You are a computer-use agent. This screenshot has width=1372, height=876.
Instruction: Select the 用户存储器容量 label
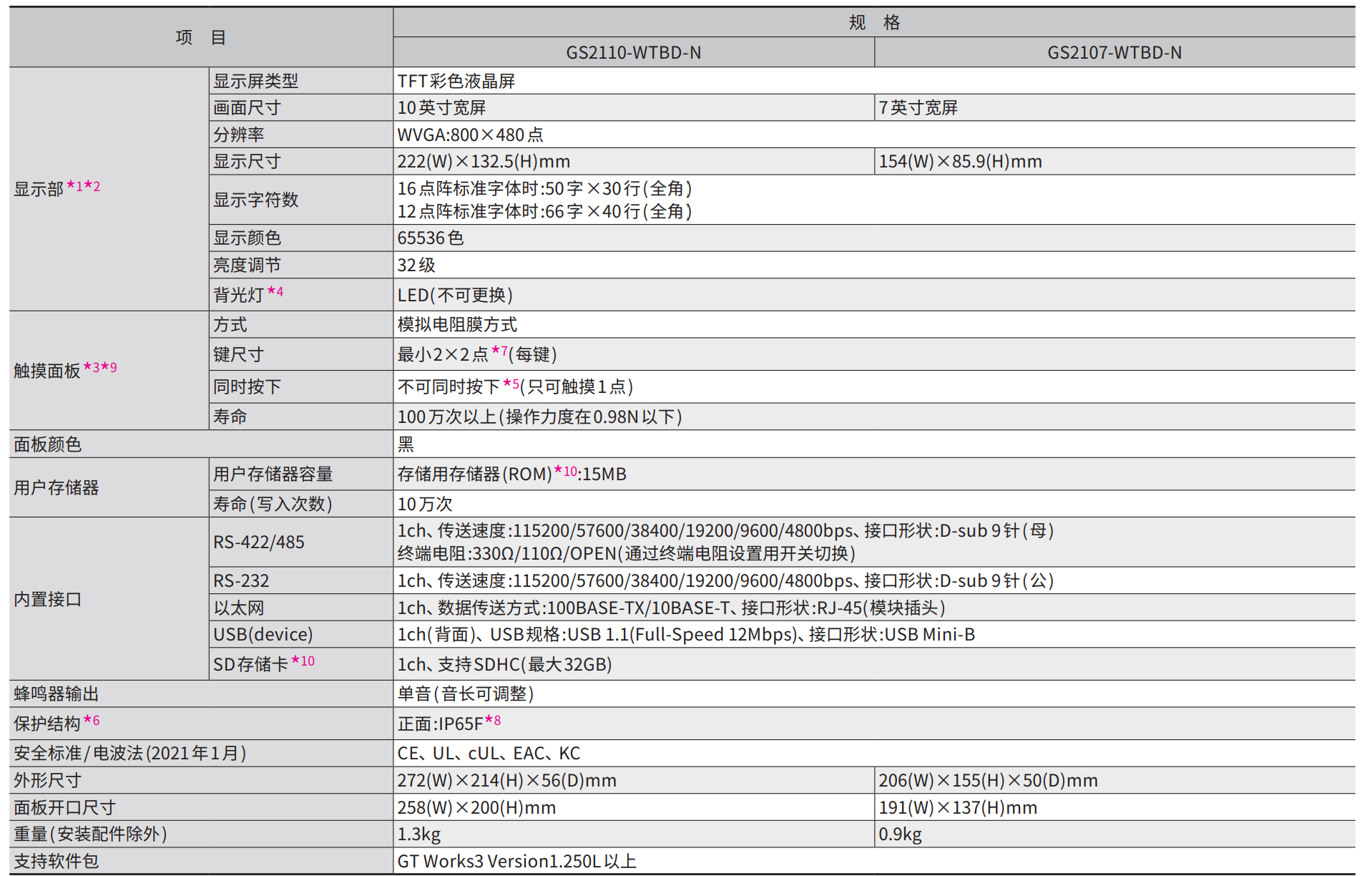273,474
